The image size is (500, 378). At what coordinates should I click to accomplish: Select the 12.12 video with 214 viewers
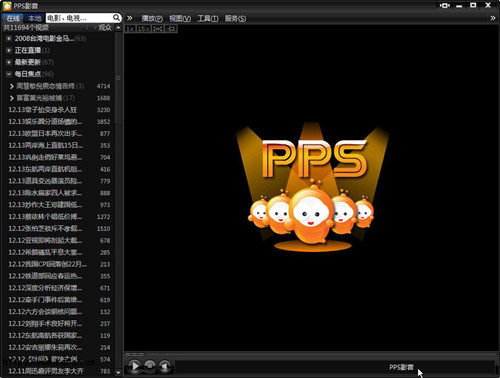59,347
